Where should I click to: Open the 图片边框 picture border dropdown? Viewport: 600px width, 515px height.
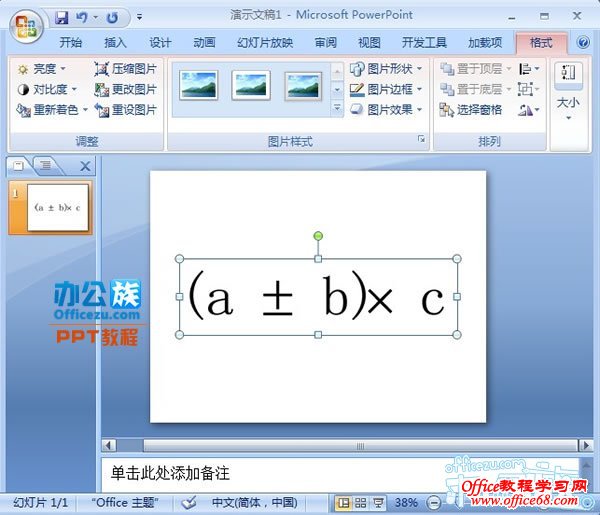(x=386, y=90)
